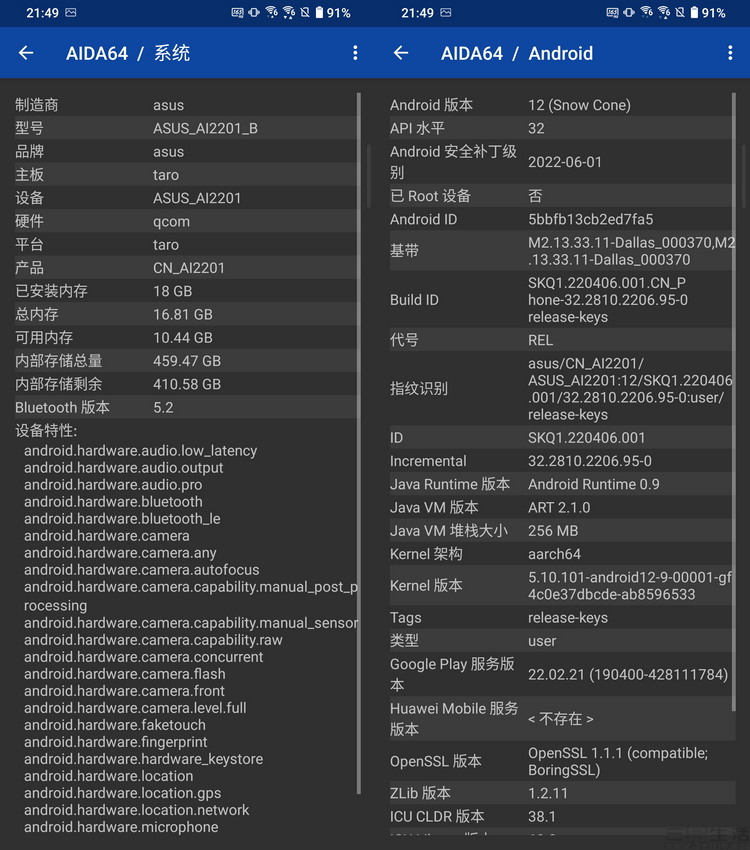Tap keyboard icon in left status bar
This screenshot has width=750, height=850.
237,12
